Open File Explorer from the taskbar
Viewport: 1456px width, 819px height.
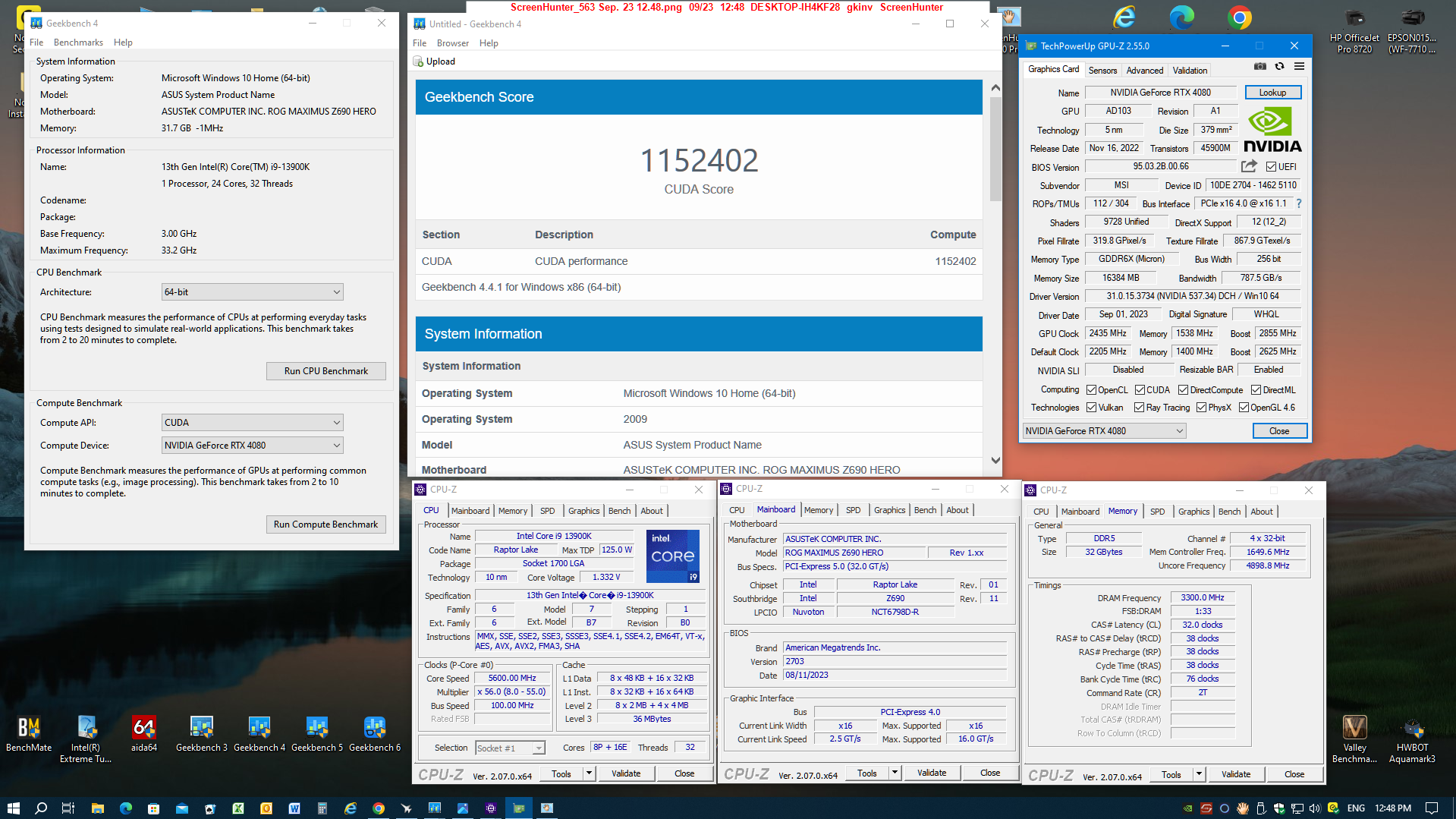pyautogui.click(x=98, y=808)
